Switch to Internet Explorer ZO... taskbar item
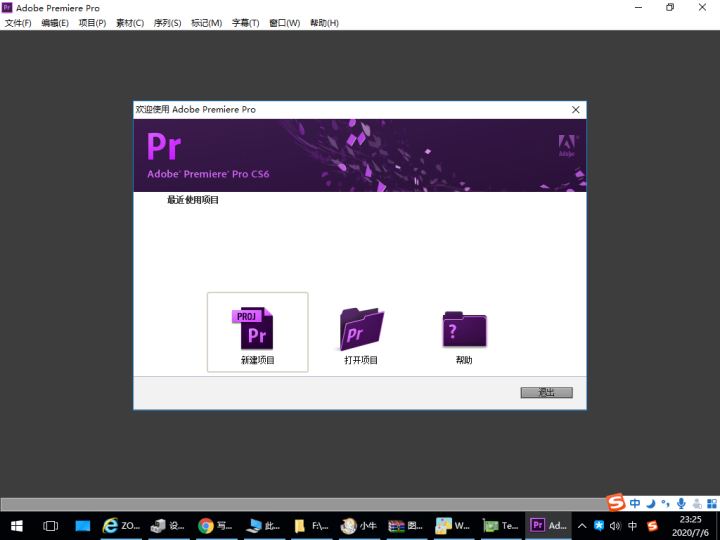This screenshot has width=720, height=540. (122, 526)
